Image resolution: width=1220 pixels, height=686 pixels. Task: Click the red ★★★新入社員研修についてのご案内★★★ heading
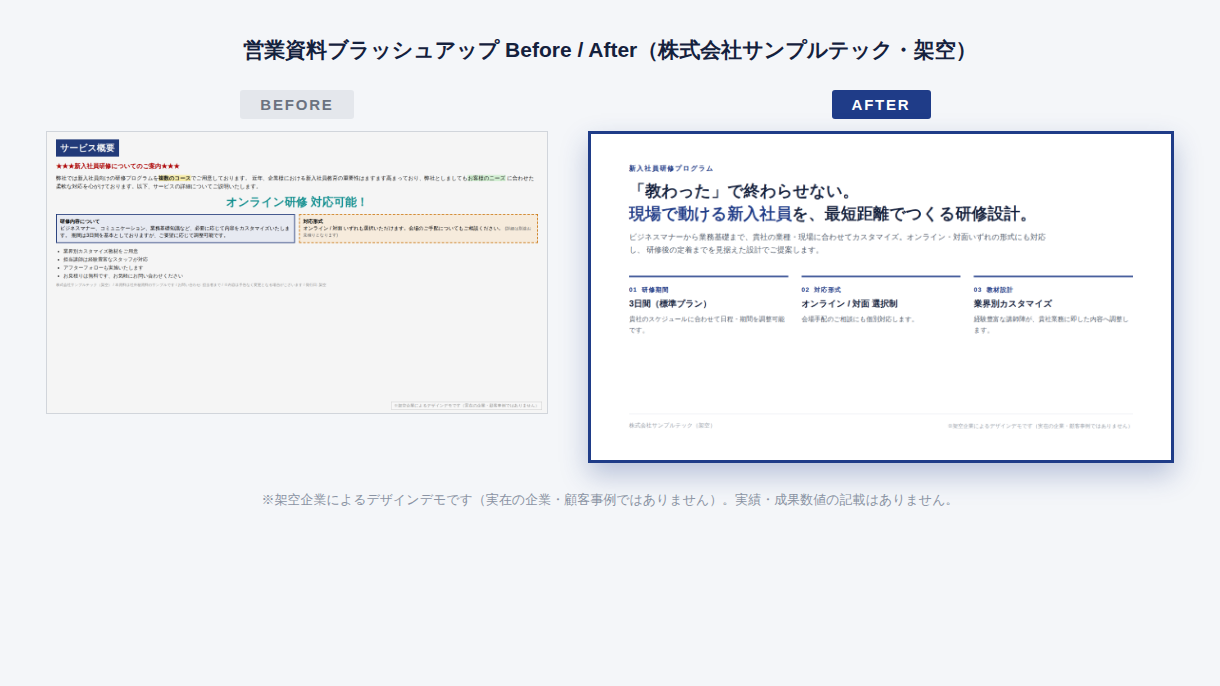tap(118, 166)
